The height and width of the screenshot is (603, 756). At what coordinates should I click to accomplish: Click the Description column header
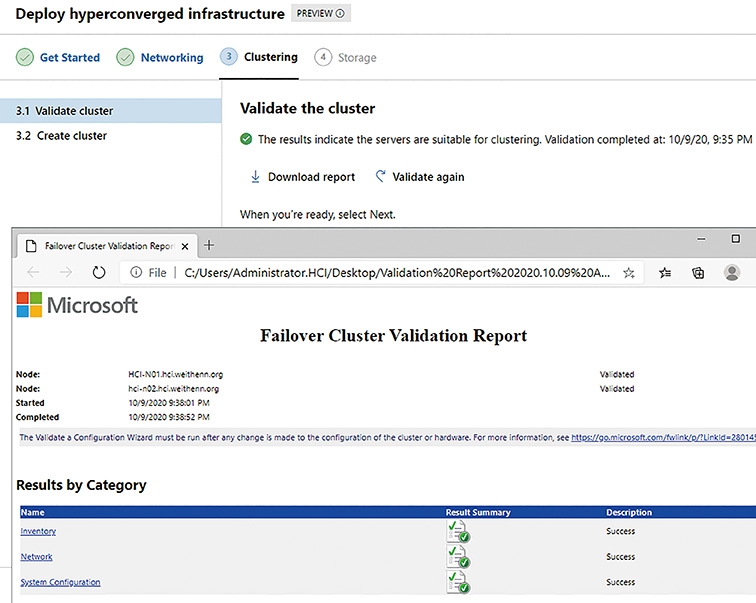click(x=629, y=512)
